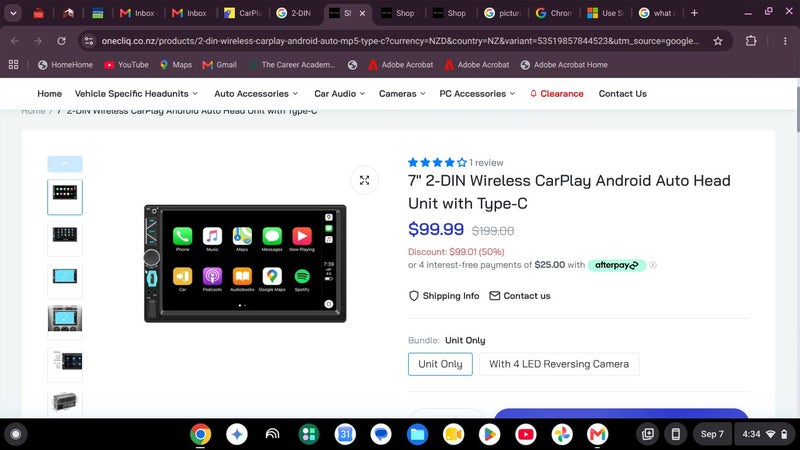
Task: Open quick settings at the 4:34 clock
Action: coord(765,434)
